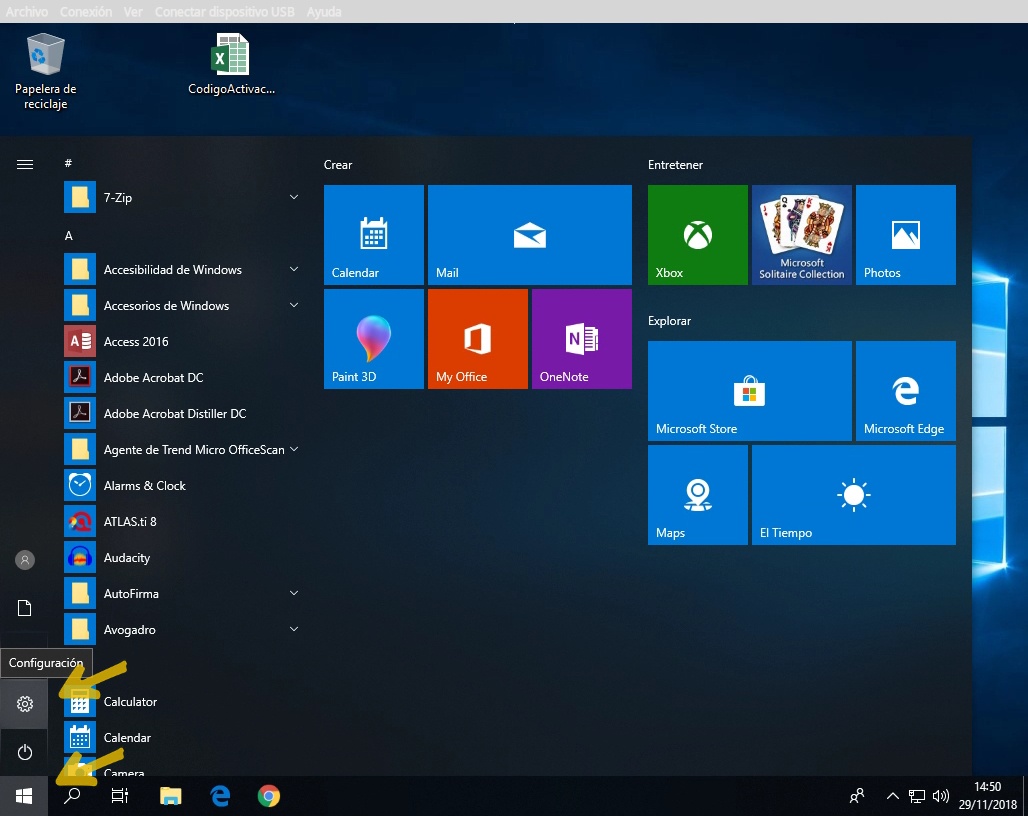The image size is (1028, 816).
Task: Open the Maps tile
Action: (698, 495)
